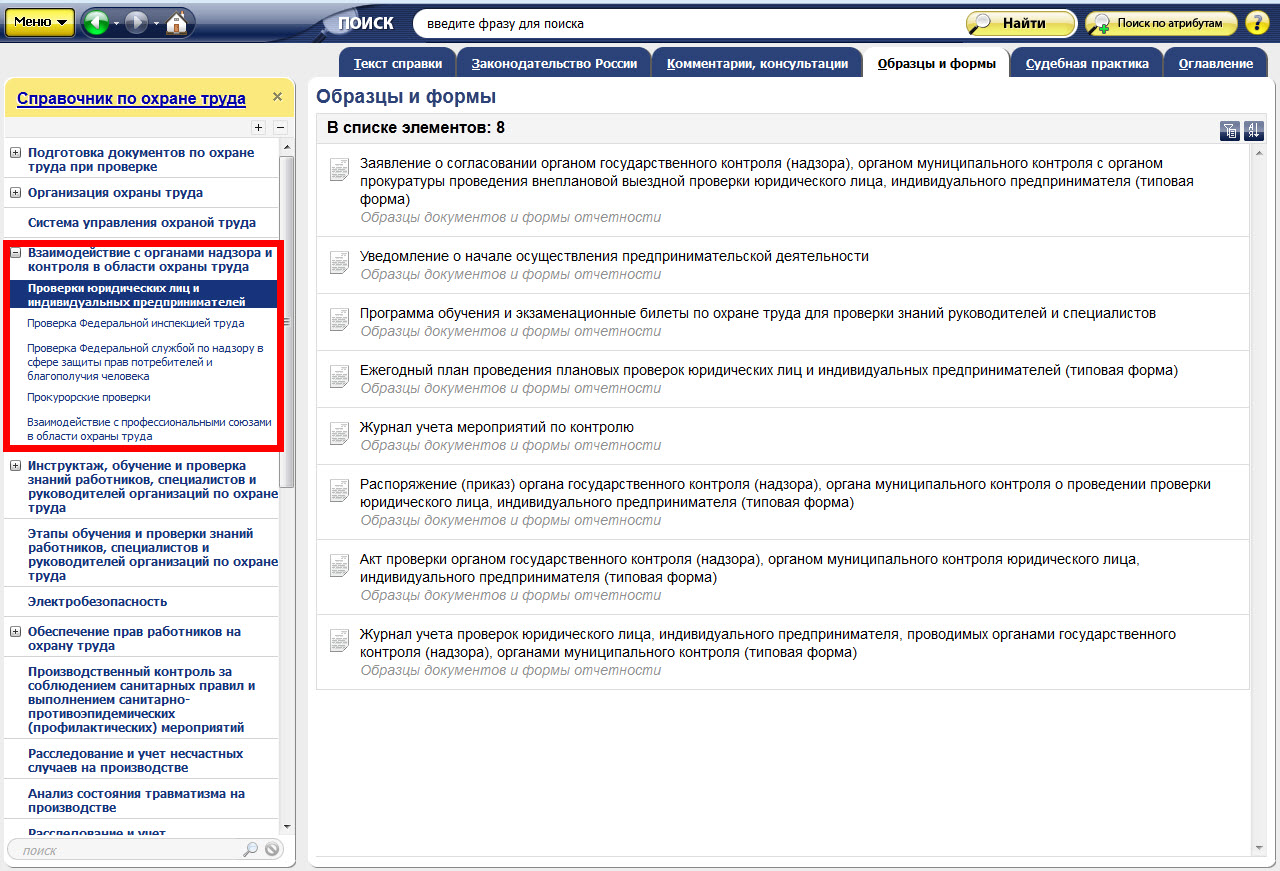Click the main search phrase input field
The height and width of the screenshot is (871, 1280).
[x=690, y=23]
